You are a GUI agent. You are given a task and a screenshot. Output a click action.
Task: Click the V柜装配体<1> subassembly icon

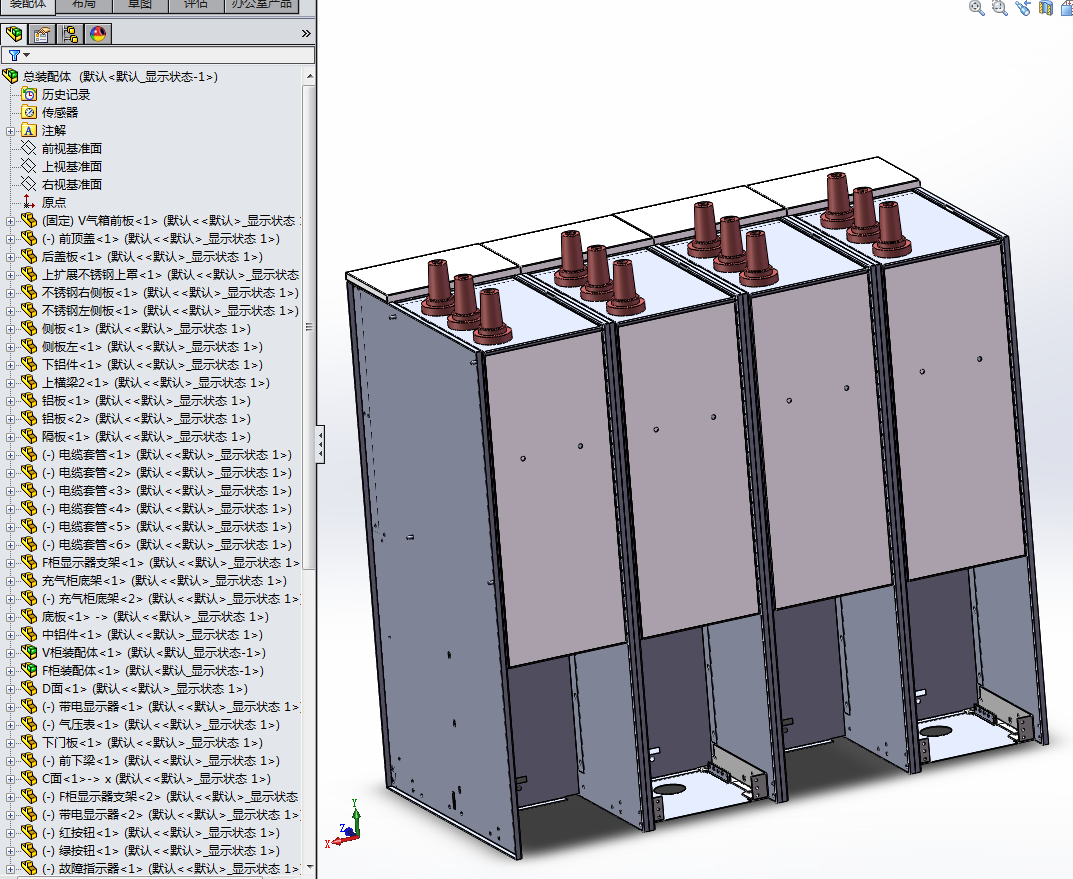coord(29,652)
